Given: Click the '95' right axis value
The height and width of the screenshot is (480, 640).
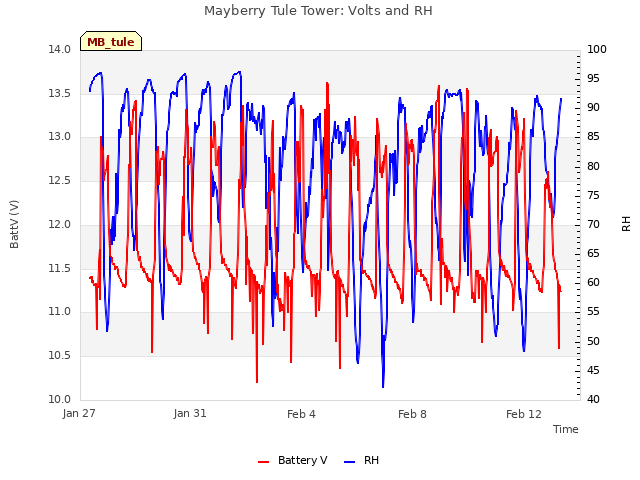Looking at the screenshot, I should [x=593, y=78].
